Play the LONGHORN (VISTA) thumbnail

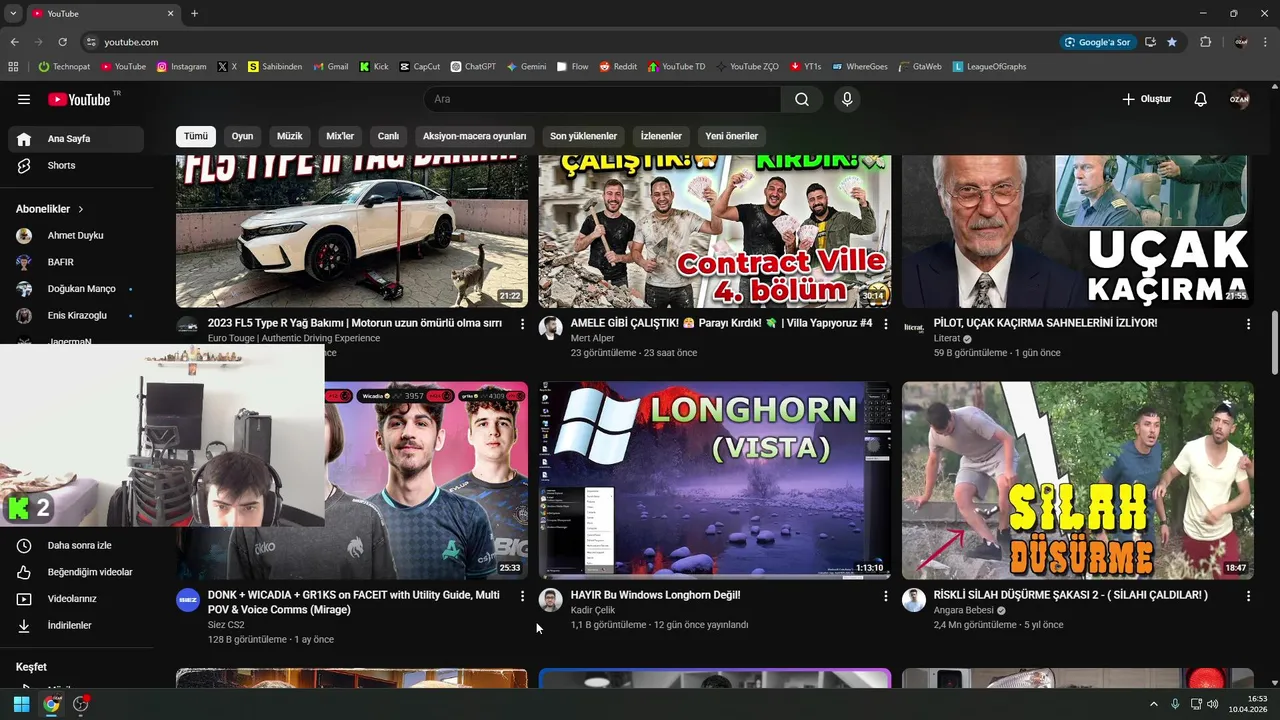click(x=715, y=480)
